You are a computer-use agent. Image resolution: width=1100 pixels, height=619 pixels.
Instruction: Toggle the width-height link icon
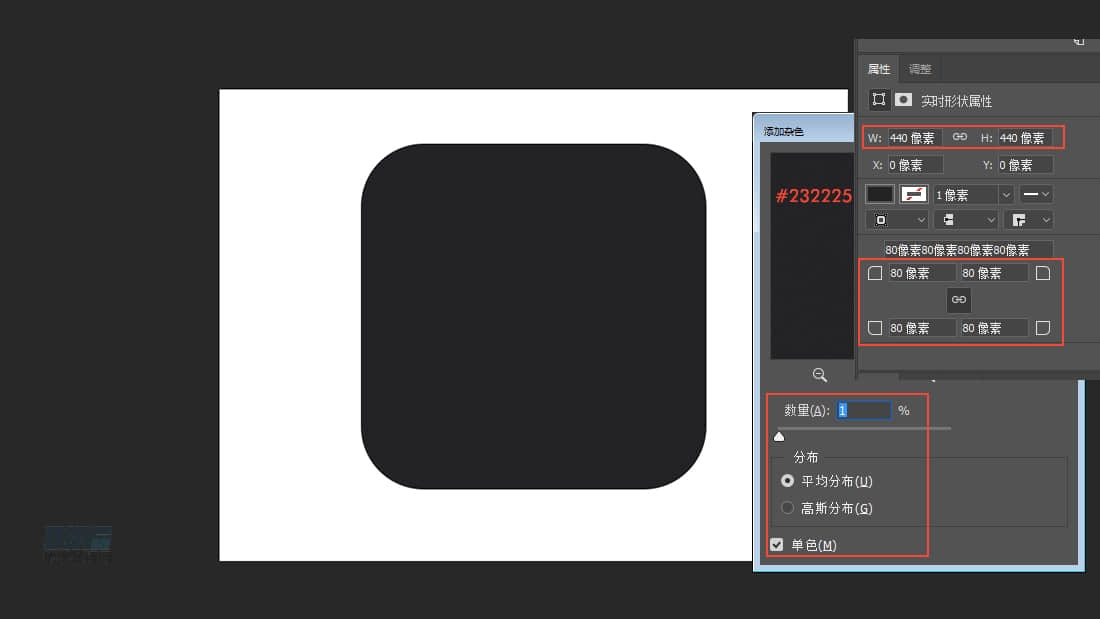(x=960, y=137)
